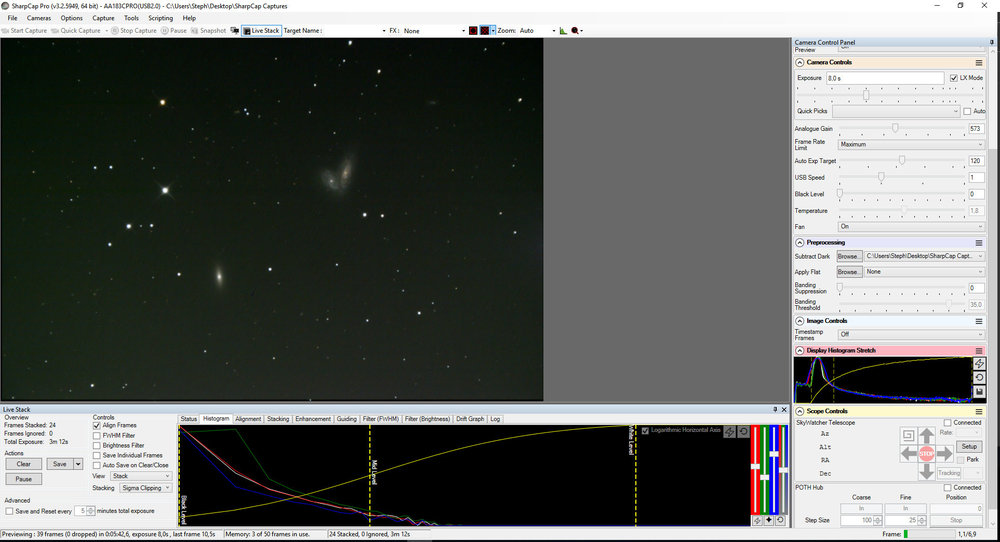Click the Live Stack toolbar button
Viewport: 1000px width, 542px height.
coord(261,31)
